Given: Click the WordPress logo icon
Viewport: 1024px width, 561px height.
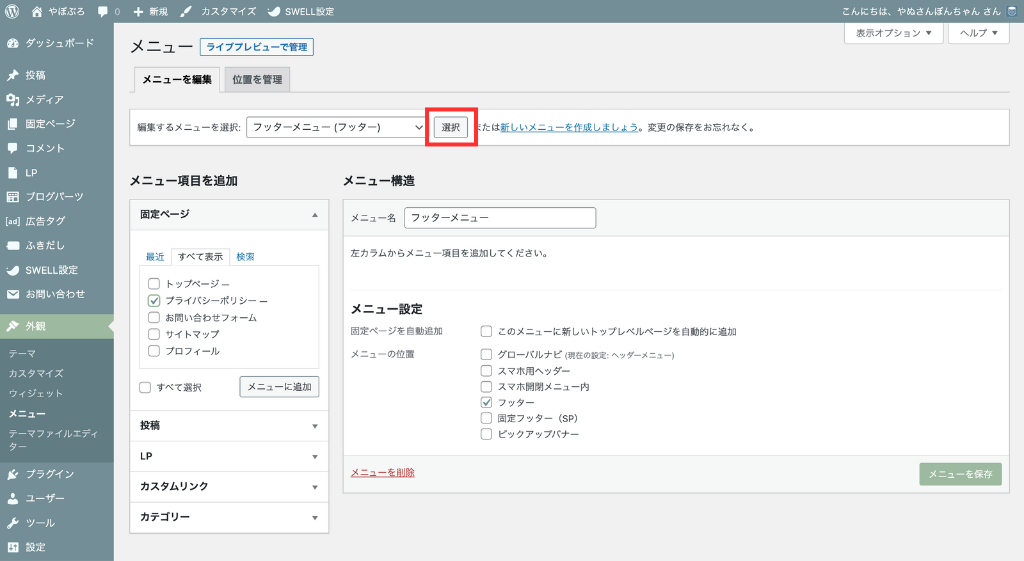Looking at the screenshot, I should click(12, 11).
